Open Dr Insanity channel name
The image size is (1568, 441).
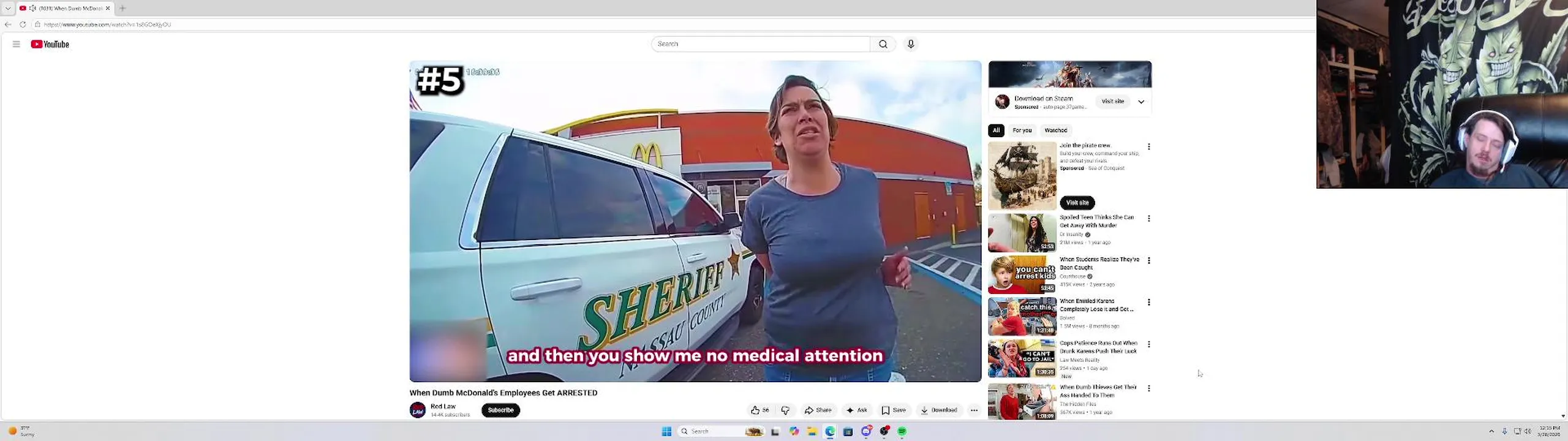[1071, 235]
